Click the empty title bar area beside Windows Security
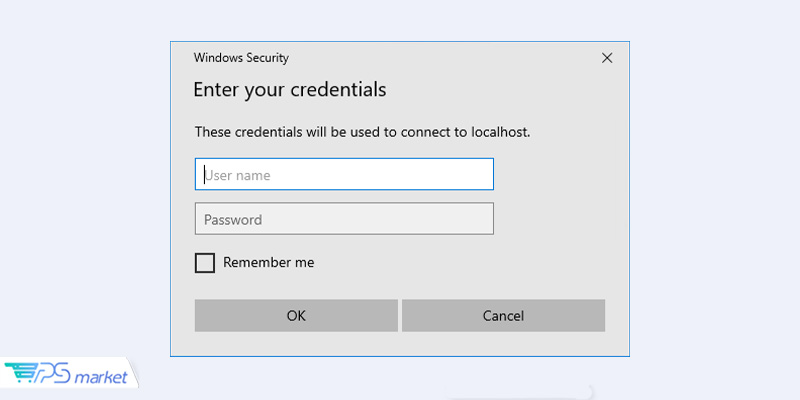 [x=444, y=58]
